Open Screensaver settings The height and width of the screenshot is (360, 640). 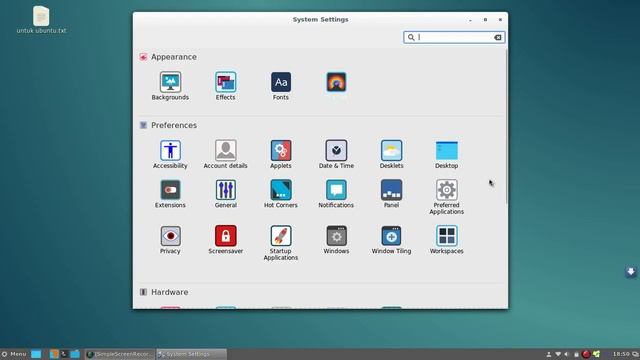tap(225, 240)
